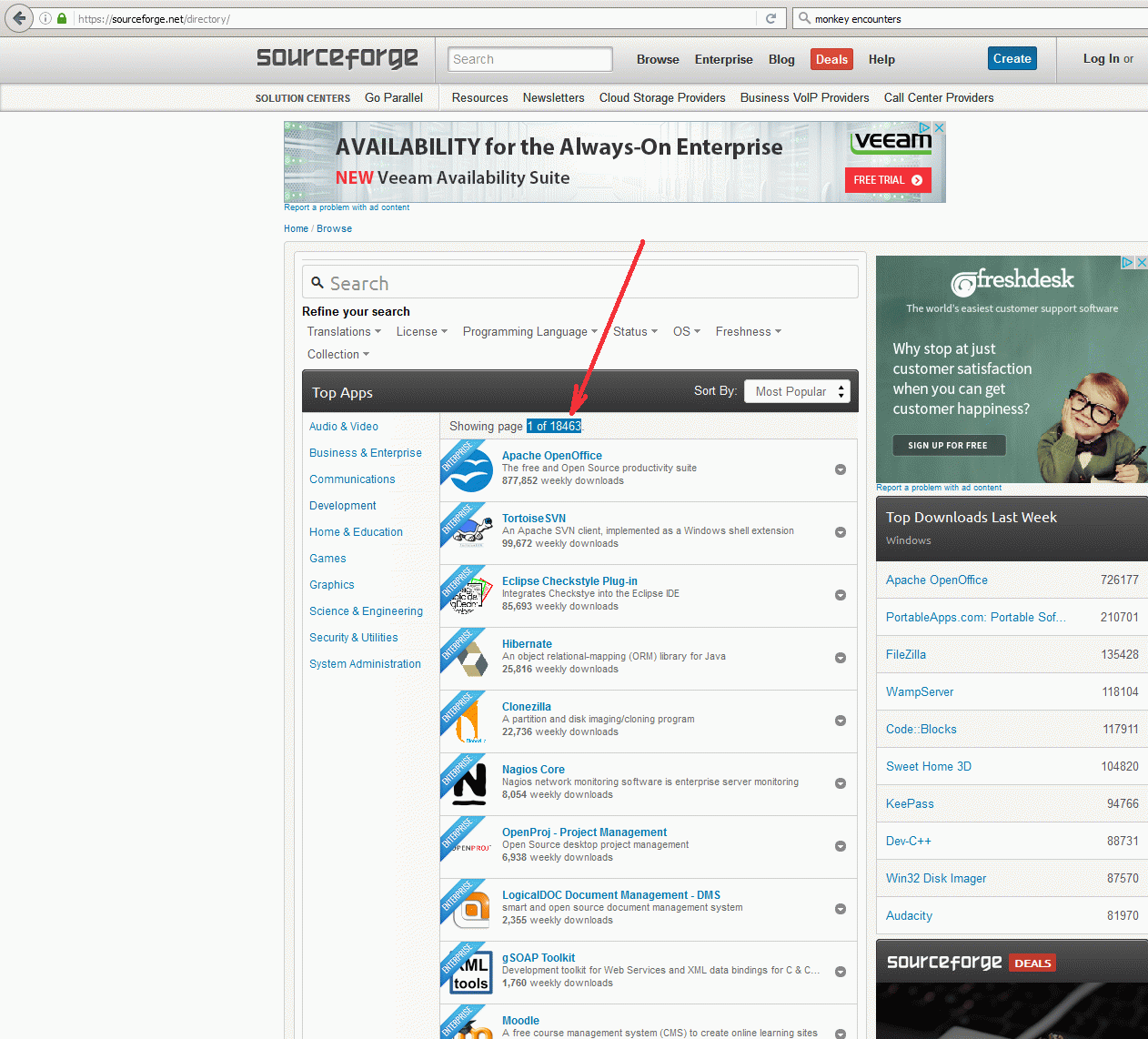This screenshot has width=1148, height=1039.
Task: Open the Status filter dropdown
Action: tap(635, 331)
